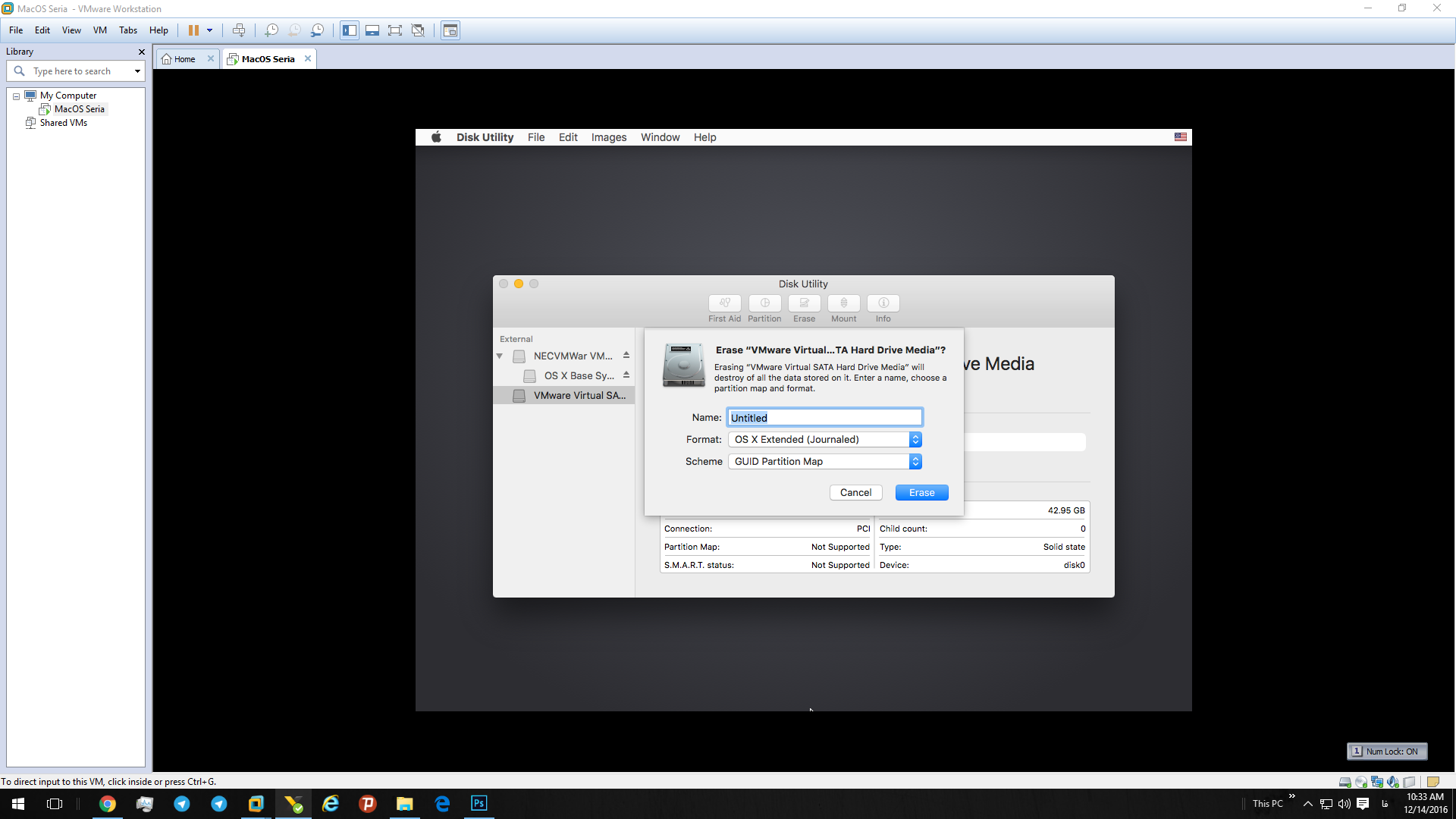Open the Images menu in Disk Utility

[609, 137]
